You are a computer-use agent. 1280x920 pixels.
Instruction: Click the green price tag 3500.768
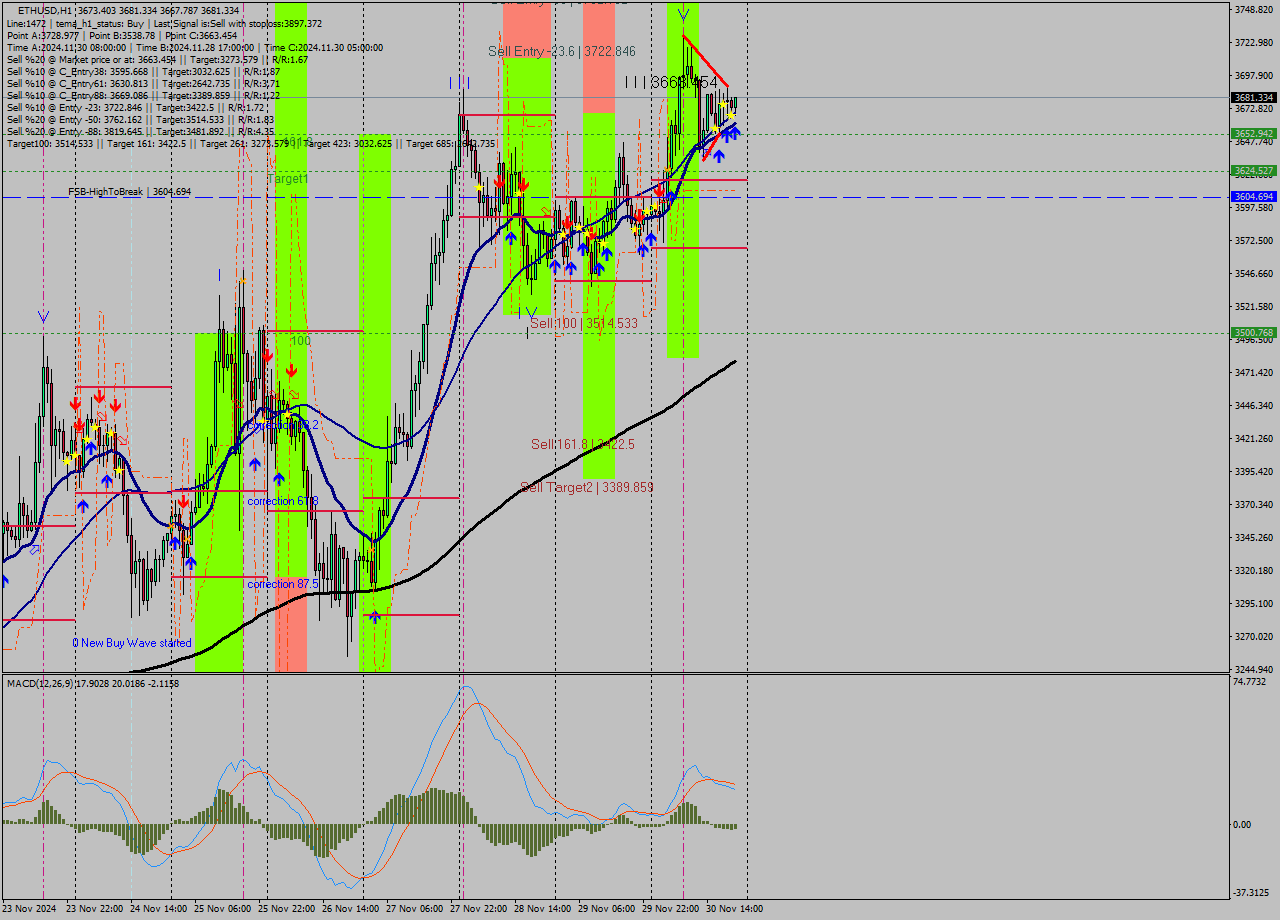[x=1253, y=332]
